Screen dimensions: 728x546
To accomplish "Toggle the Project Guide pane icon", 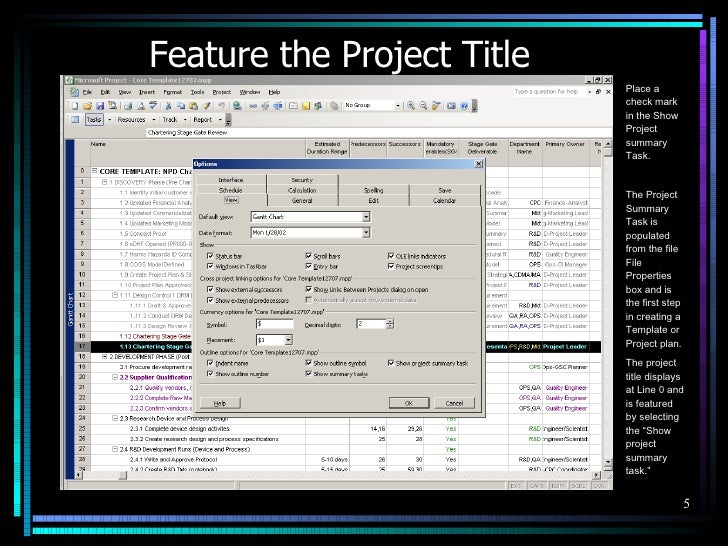I will click(75, 119).
